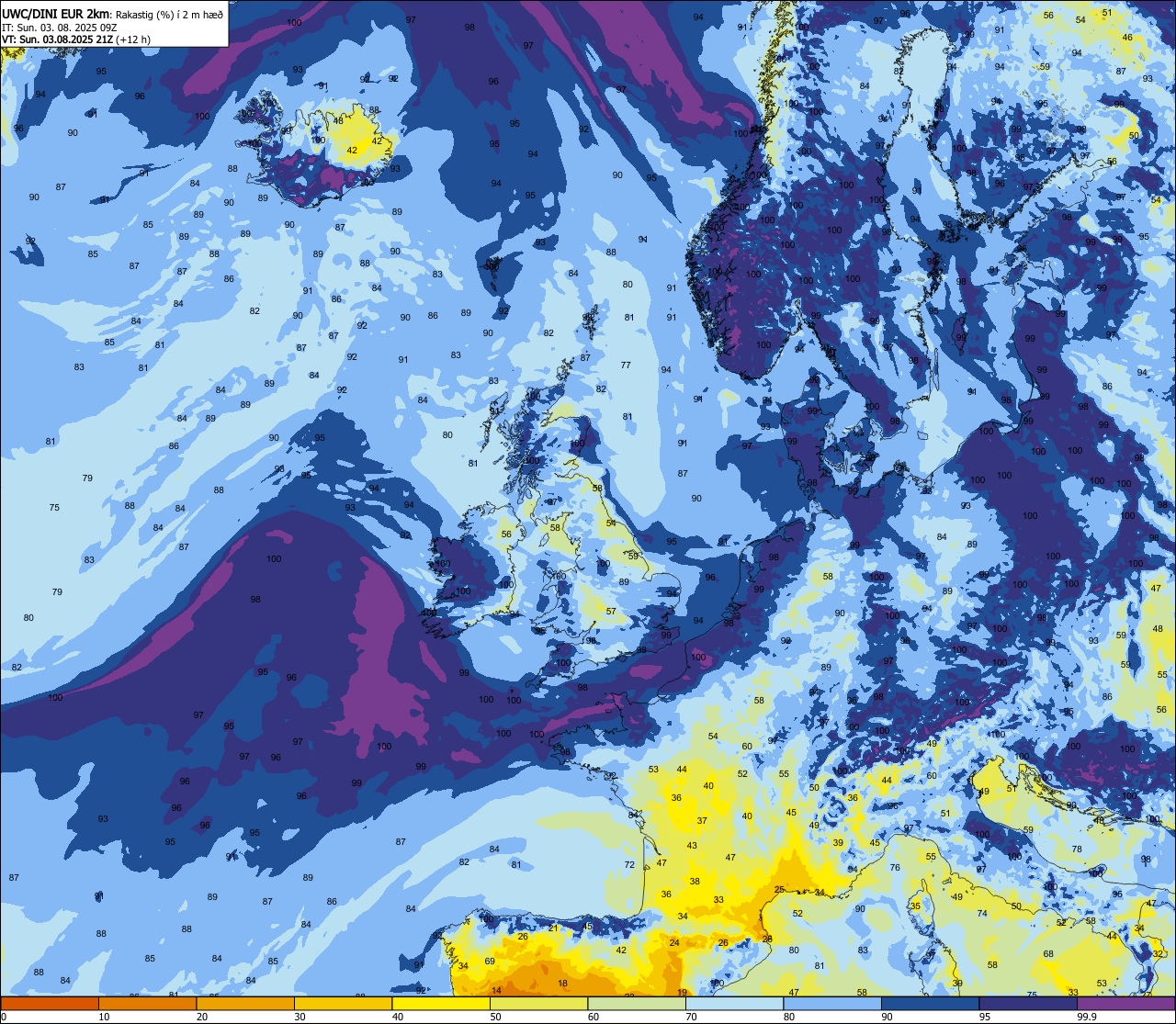Click the 10–20 orange legend swatch
This screenshot has width=1176, height=1024.
coord(147,1003)
